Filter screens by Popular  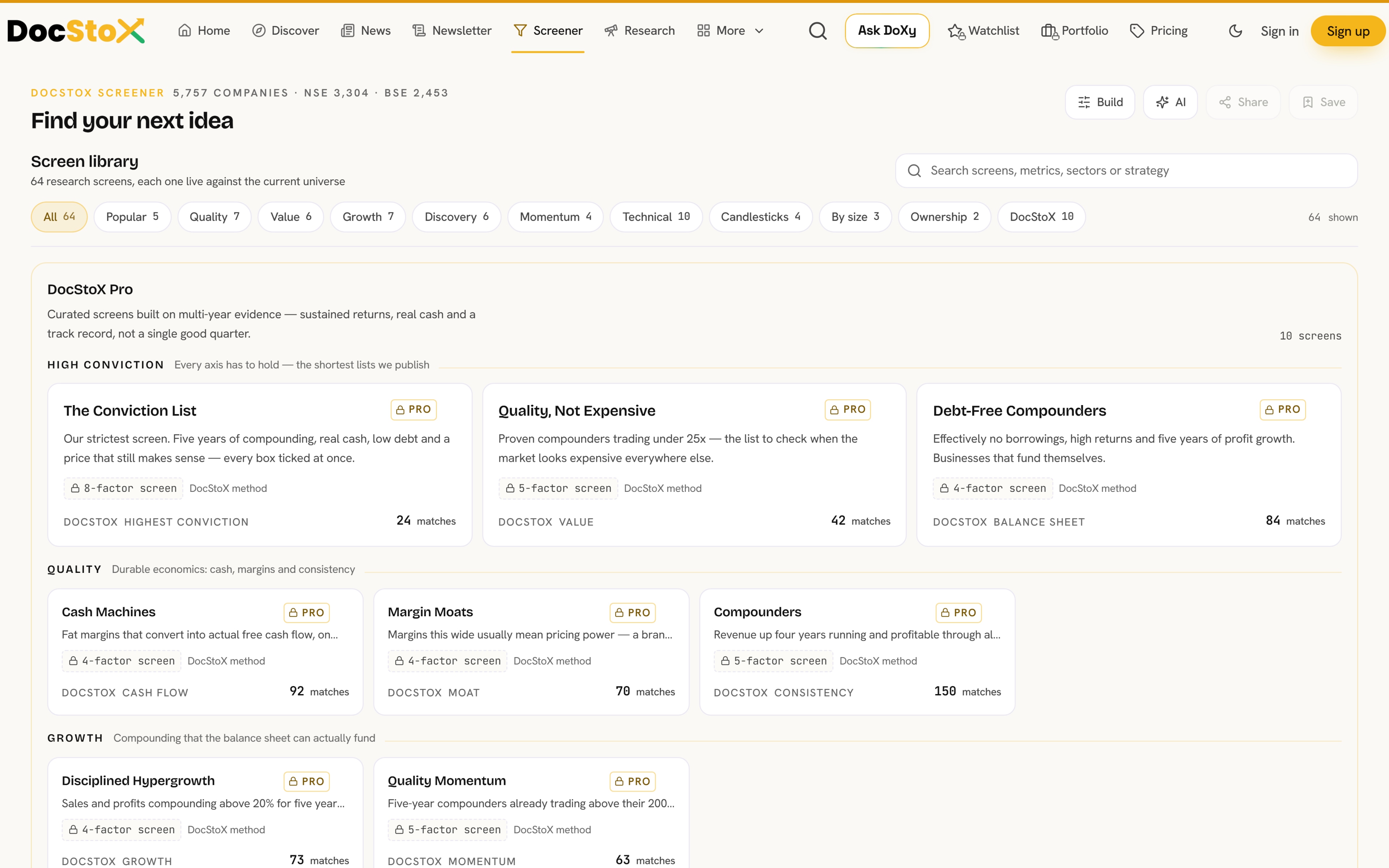point(133,217)
